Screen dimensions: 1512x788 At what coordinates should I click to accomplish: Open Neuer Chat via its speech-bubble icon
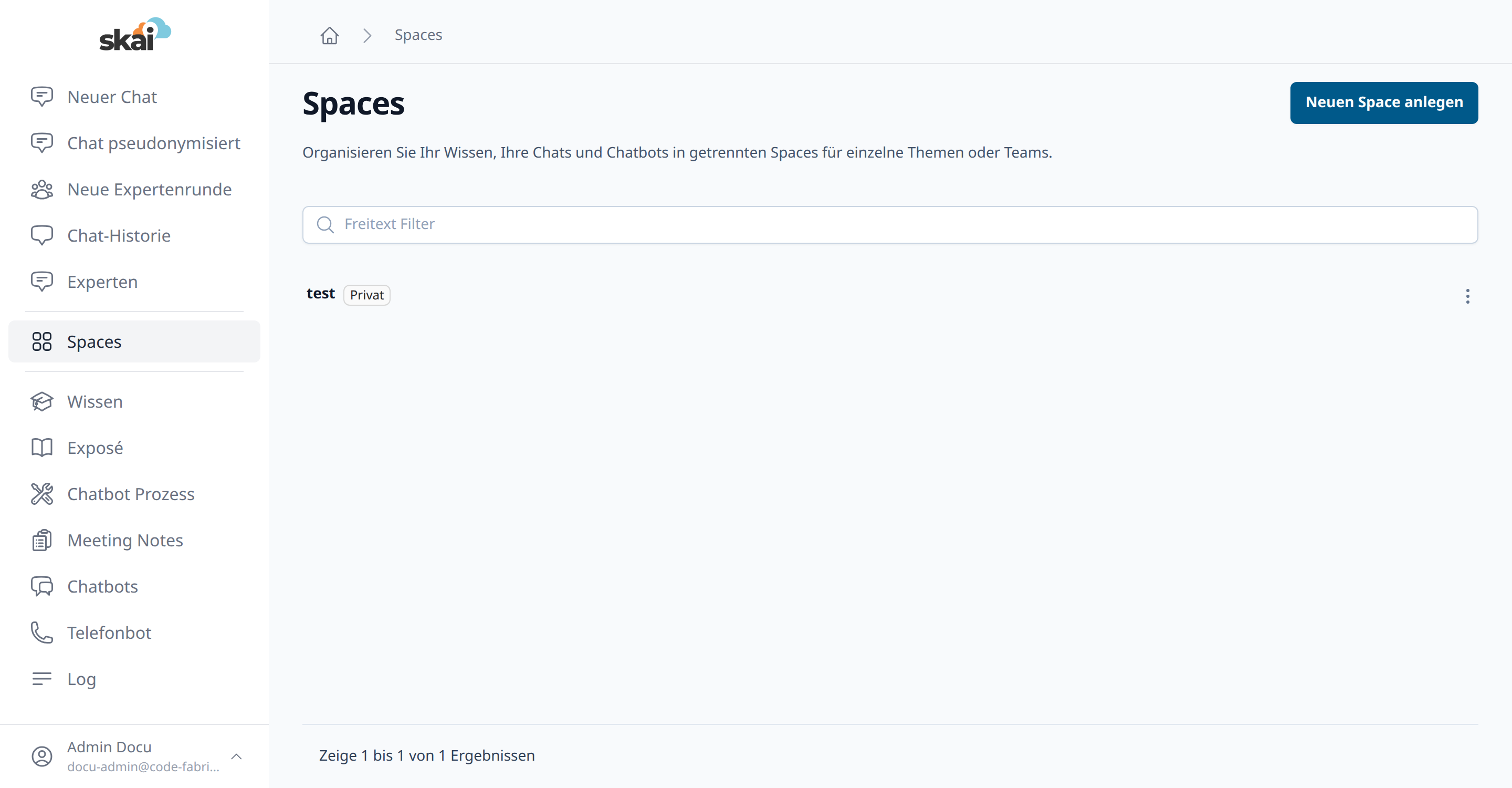pyautogui.click(x=41, y=96)
